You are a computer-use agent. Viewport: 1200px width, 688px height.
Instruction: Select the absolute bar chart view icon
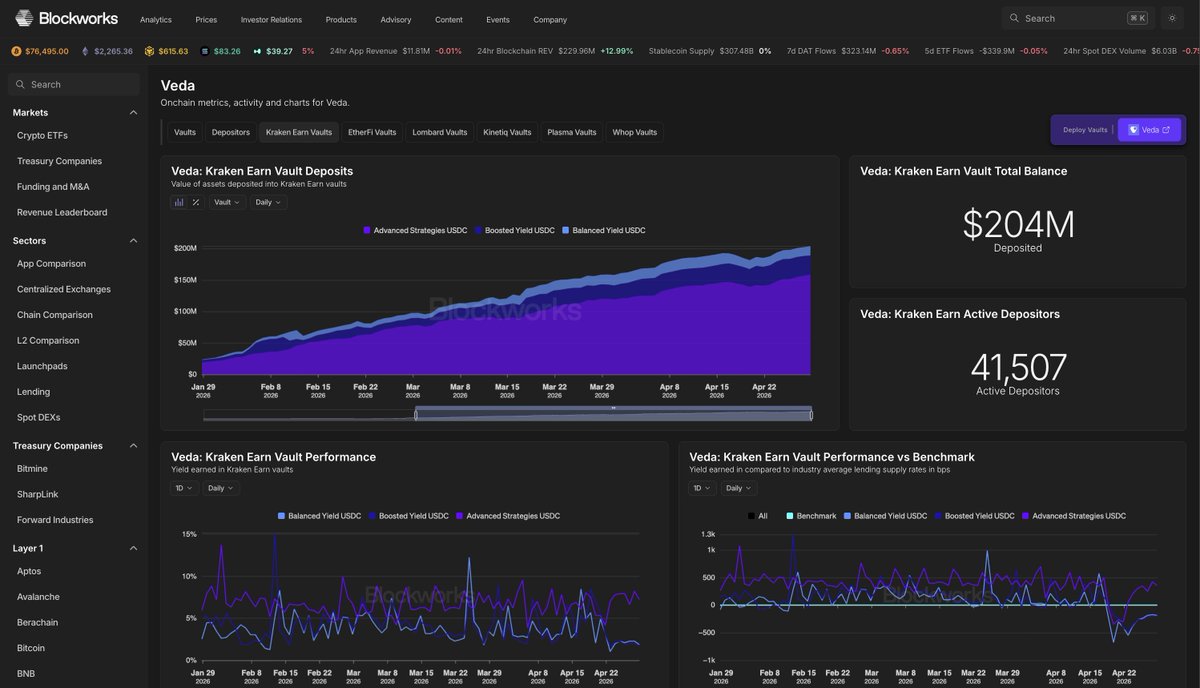[179, 202]
